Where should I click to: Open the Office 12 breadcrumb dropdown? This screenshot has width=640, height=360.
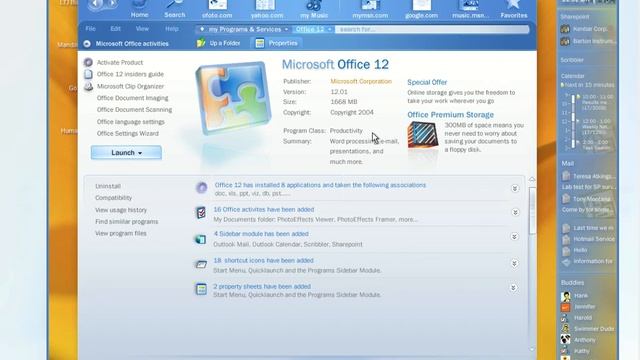click(329, 29)
